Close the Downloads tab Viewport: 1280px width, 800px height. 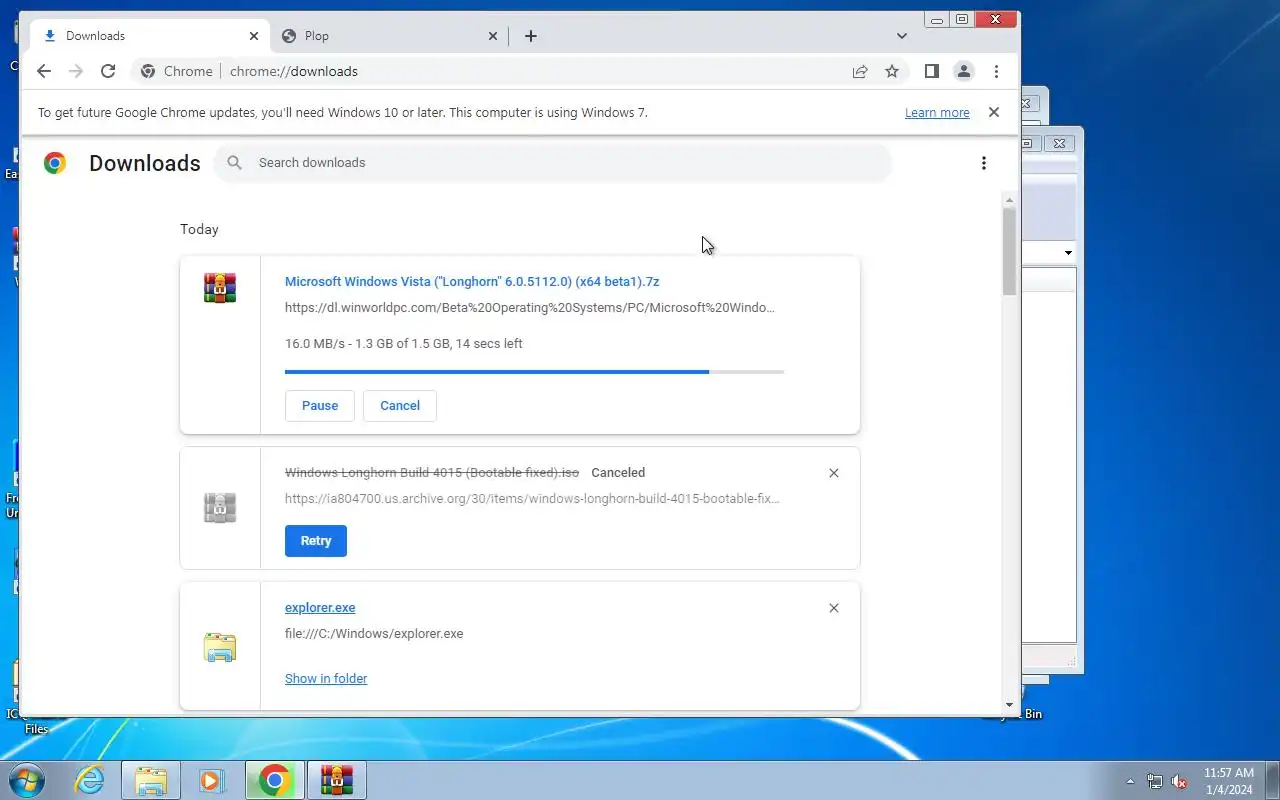point(254,36)
